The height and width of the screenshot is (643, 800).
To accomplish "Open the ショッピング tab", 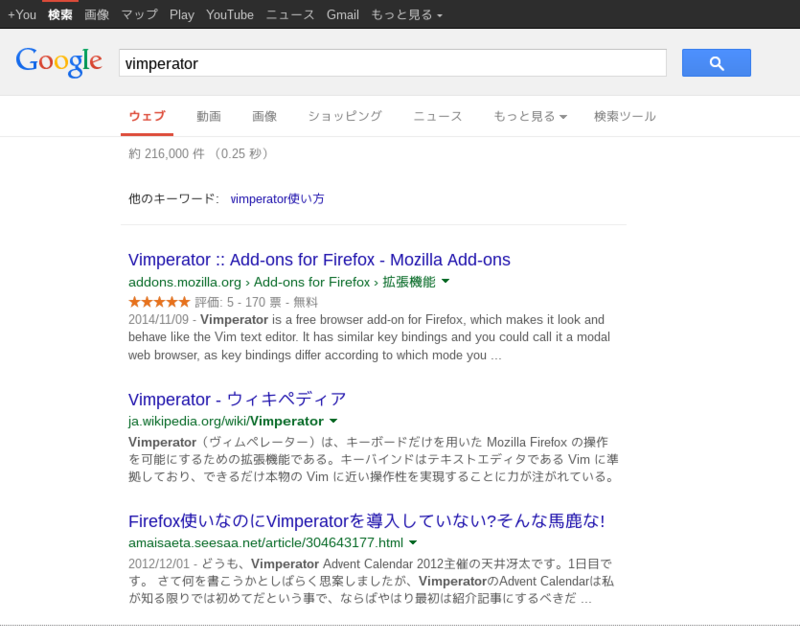I will pos(345,116).
